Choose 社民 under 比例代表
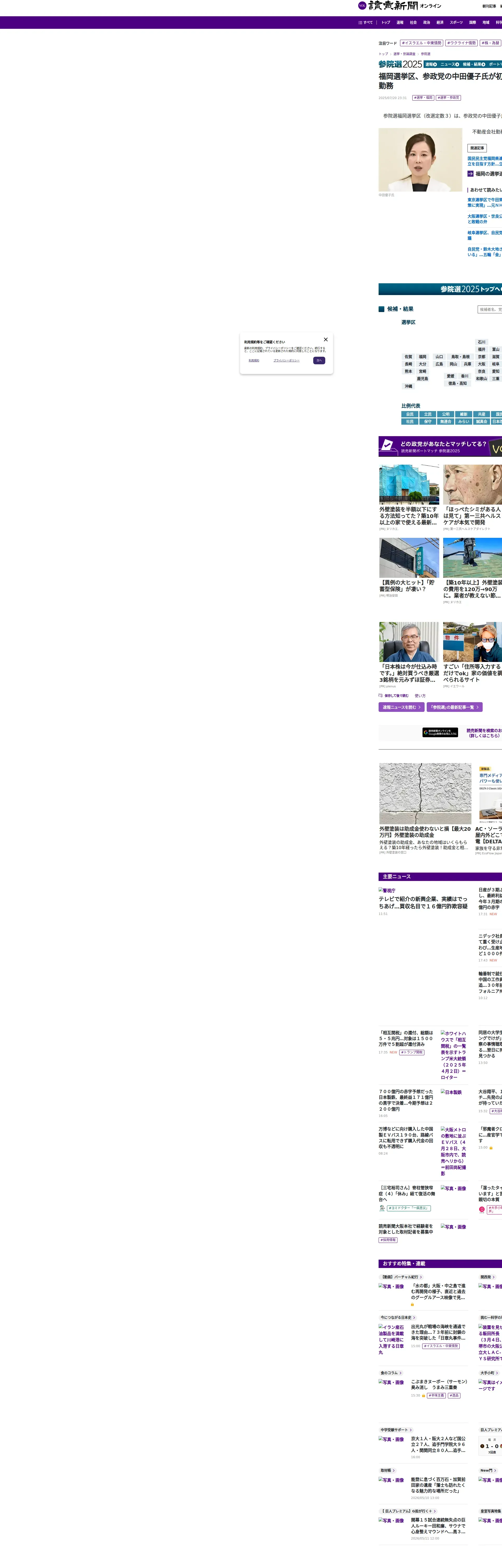This screenshot has width=502, height=1568. [409, 422]
